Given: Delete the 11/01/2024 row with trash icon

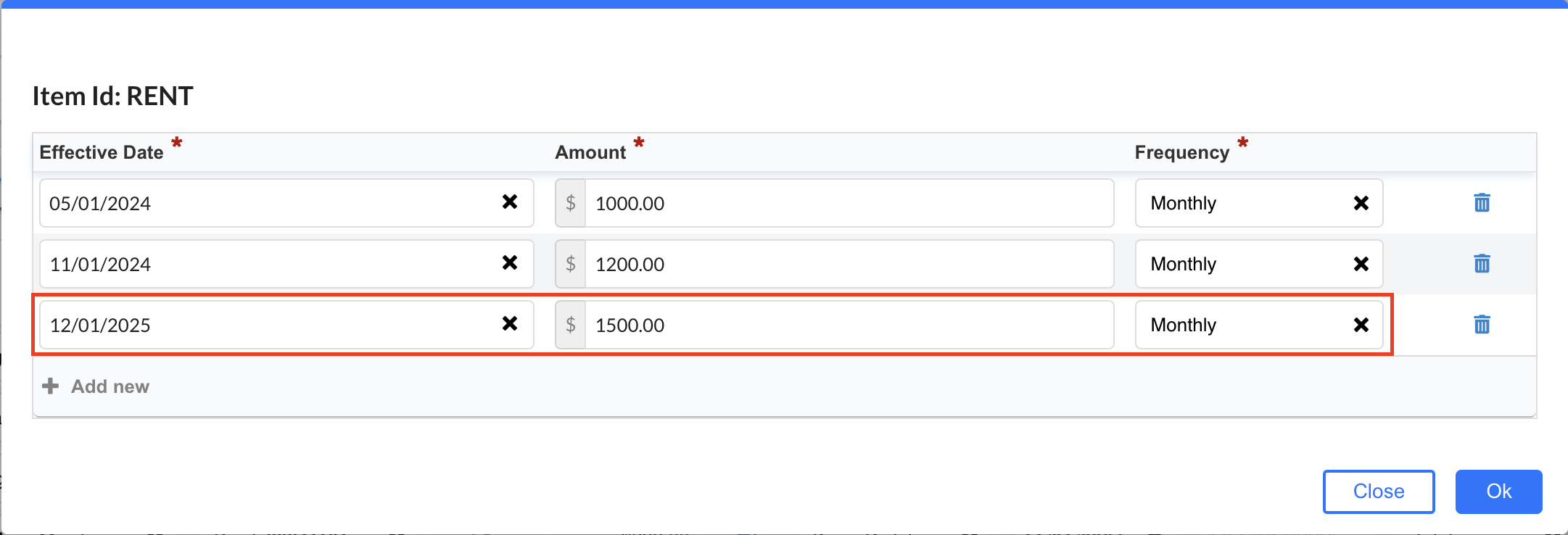Looking at the screenshot, I should point(1482,264).
